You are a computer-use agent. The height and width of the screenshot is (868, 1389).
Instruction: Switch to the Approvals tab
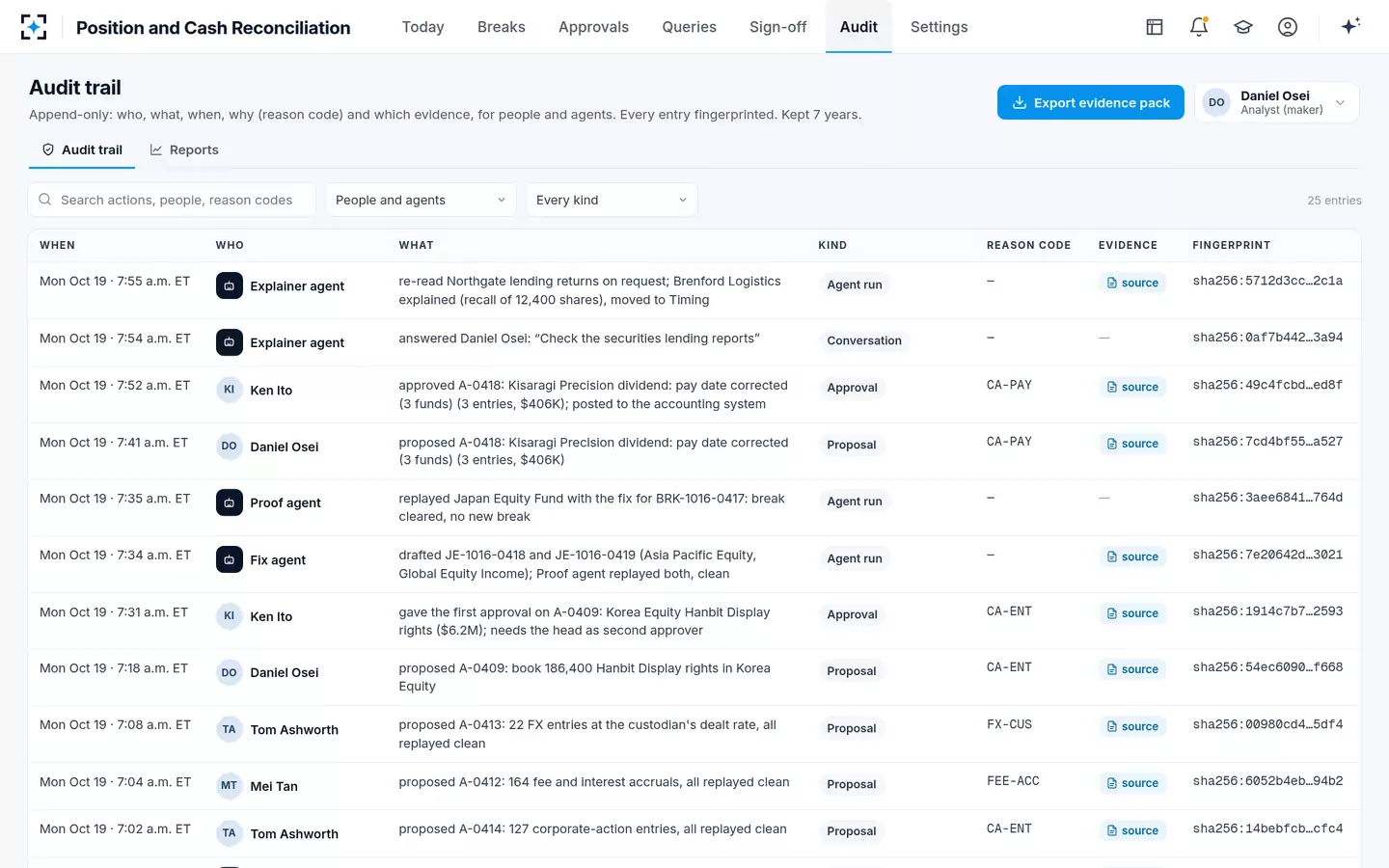point(593,27)
